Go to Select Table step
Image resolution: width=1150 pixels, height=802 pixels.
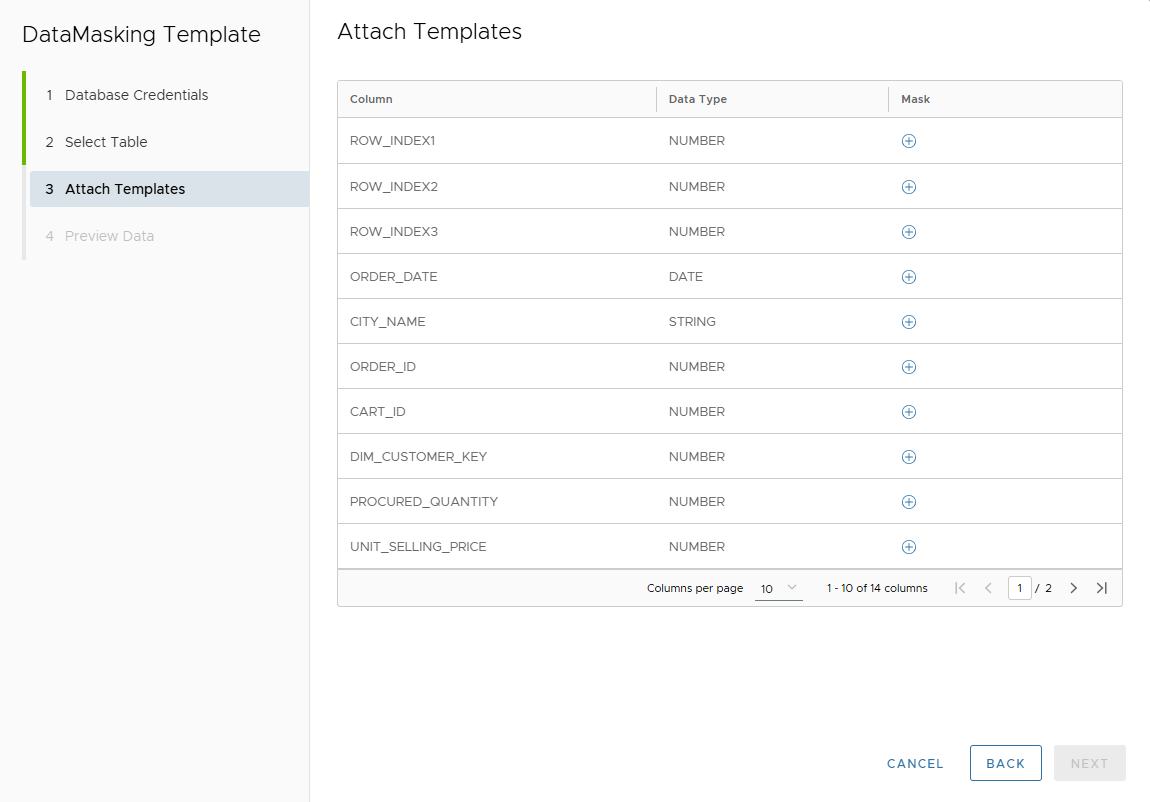pyautogui.click(x=106, y=142)
